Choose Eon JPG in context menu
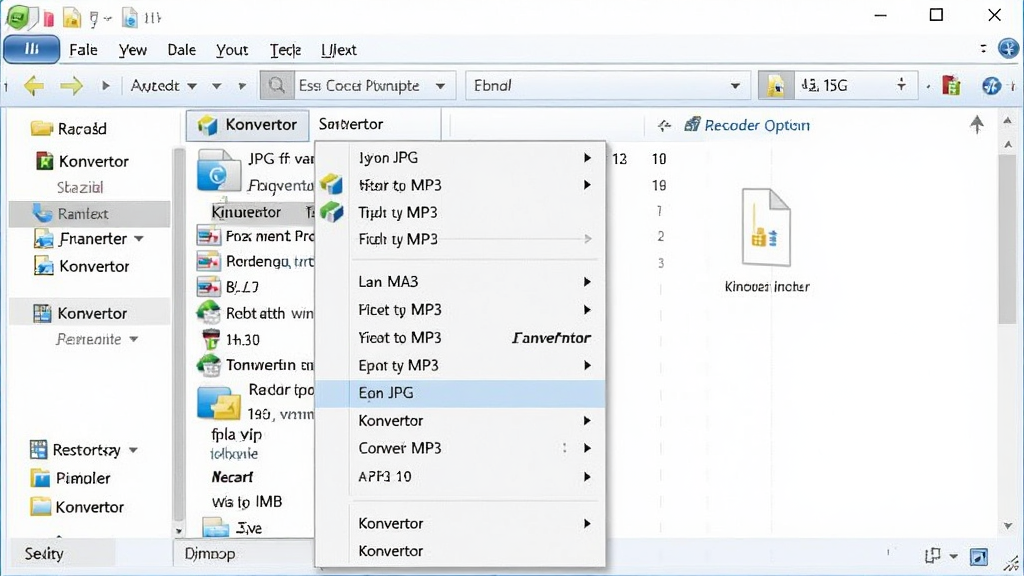Image resolution: width=1024 pixels, height=576 pixels. pos(460,393)
